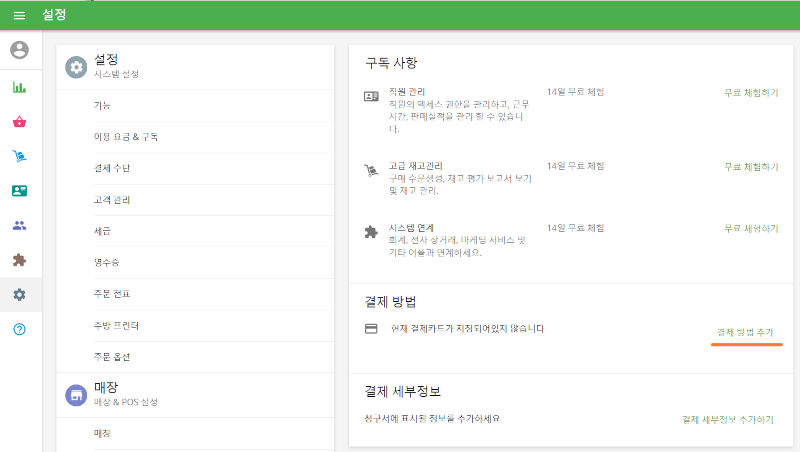Open the help question mark icon

(20, 330)
